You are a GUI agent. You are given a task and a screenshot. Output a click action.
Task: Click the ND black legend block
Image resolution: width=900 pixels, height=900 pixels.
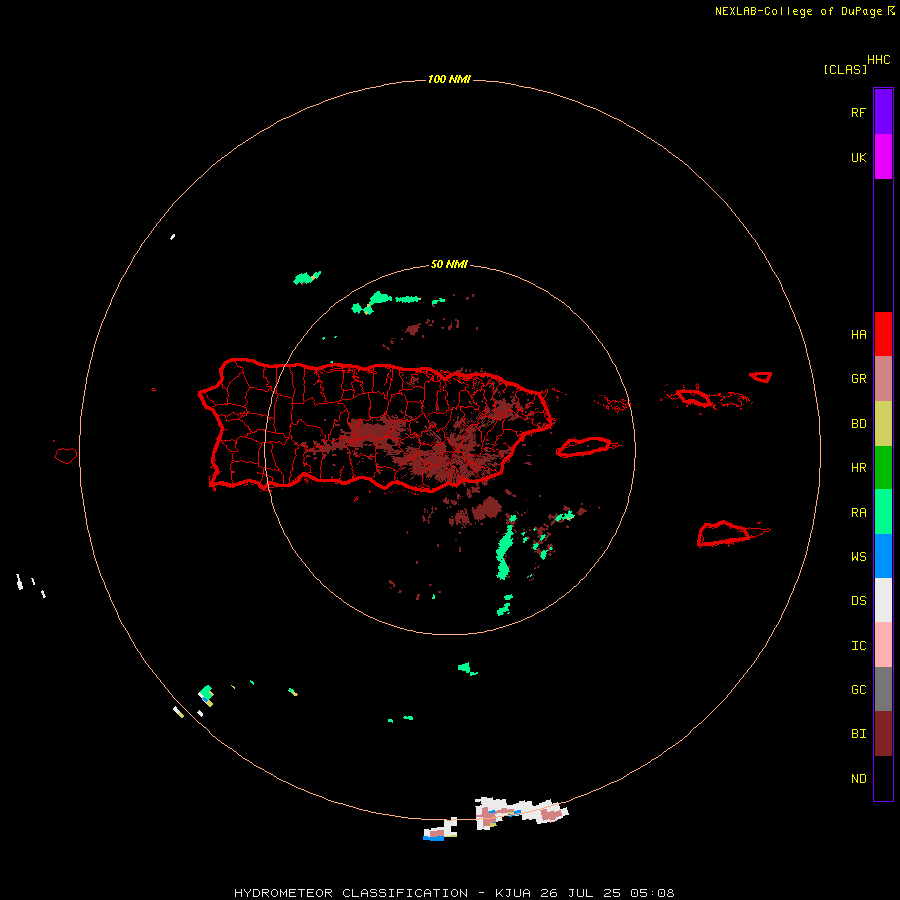click(883, 778)
